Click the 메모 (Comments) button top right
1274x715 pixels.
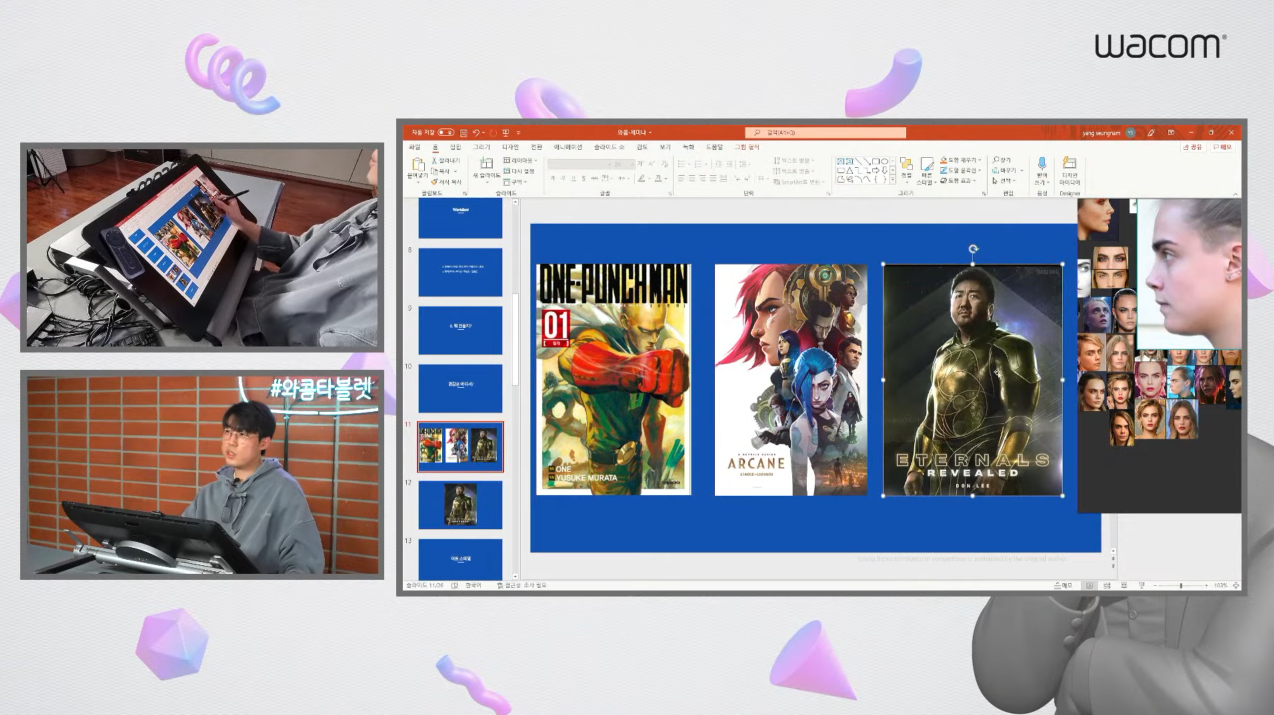(1223, 147)
